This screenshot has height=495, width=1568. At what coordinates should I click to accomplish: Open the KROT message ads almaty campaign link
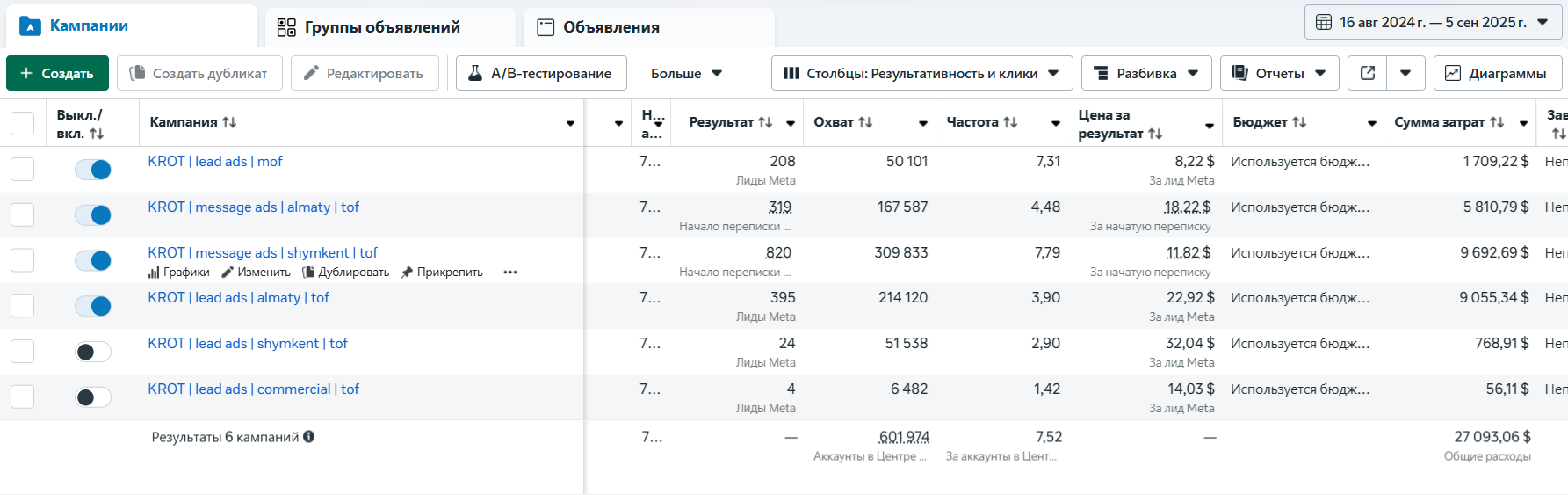click(x=253, y=207)
